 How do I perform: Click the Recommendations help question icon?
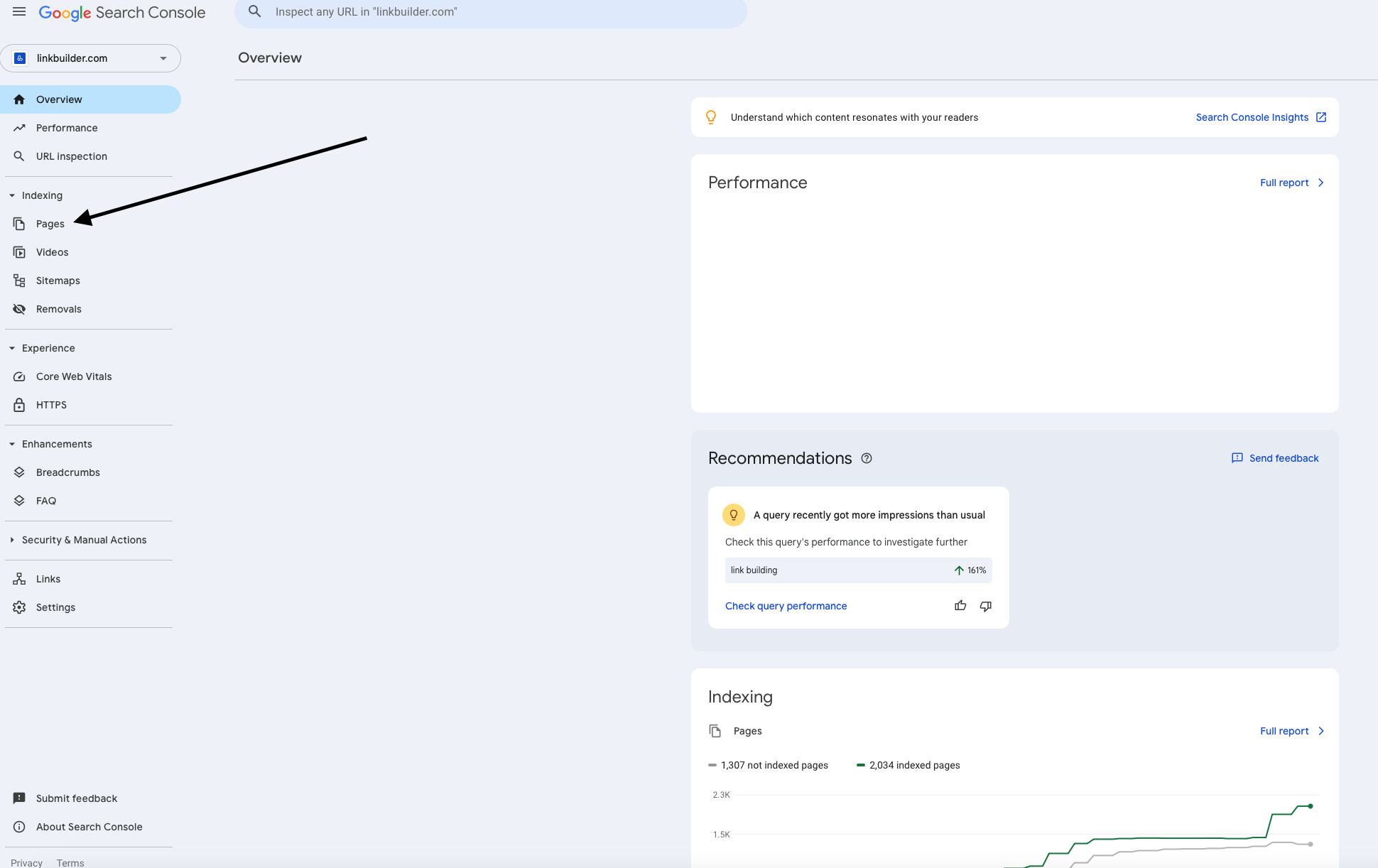pos(867,458)
